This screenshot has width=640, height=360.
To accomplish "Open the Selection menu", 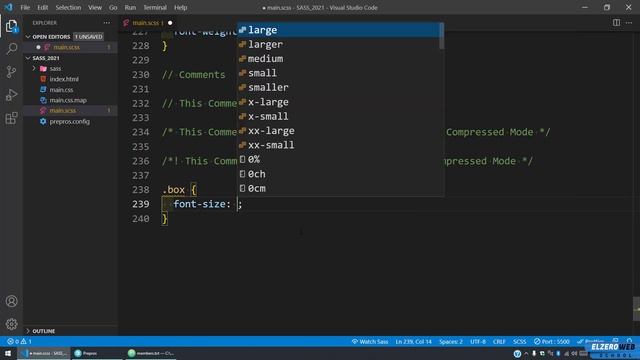I will coord(68,7).
